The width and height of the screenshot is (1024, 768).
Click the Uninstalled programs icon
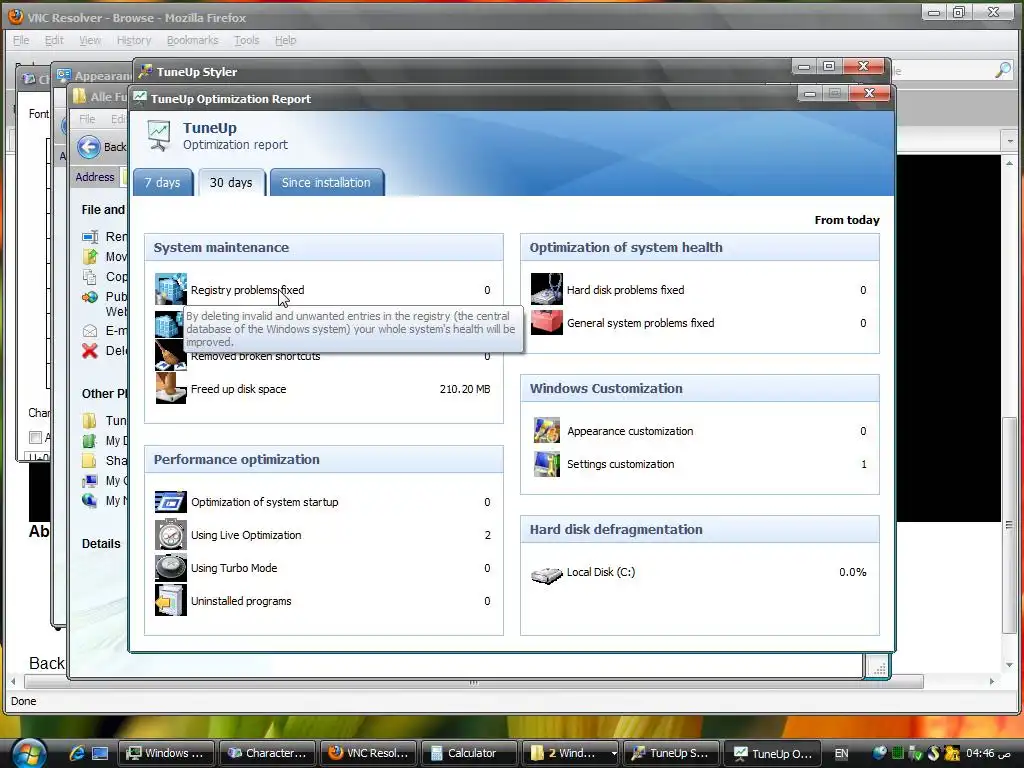tap(170, 601)
